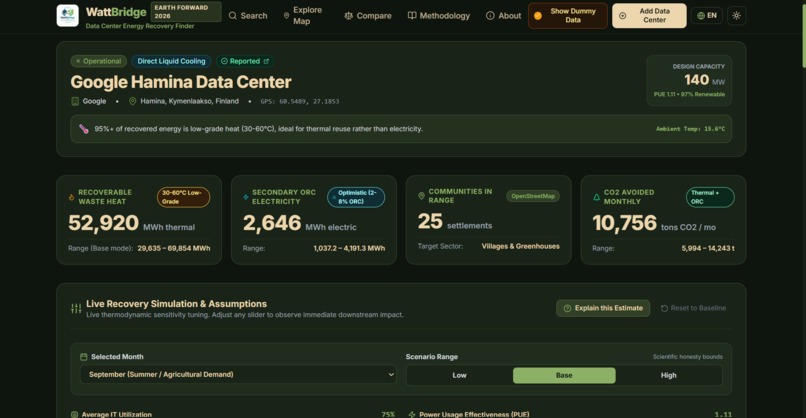Viewport: 806px width, 418px height.
Task: Select the Low scenario range
Action: (x=460, y=375)
